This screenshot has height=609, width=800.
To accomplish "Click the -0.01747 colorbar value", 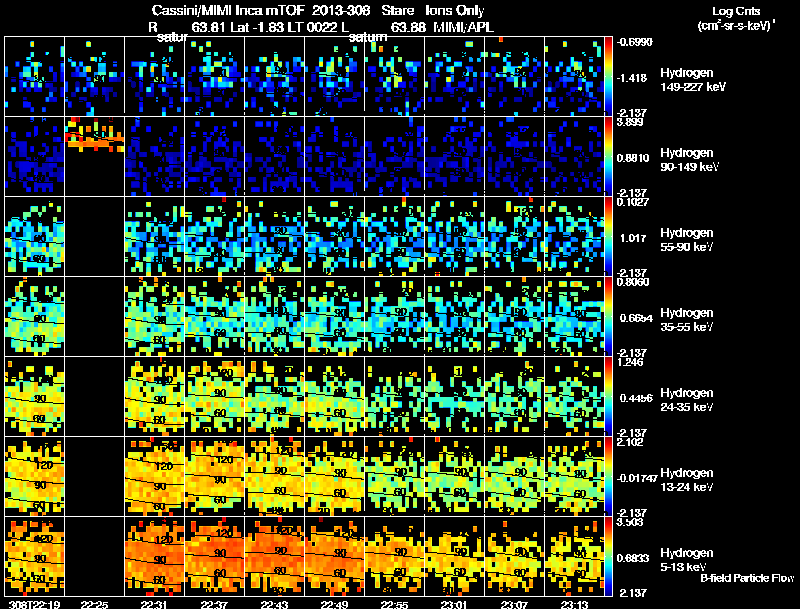I will click(636, 478).
